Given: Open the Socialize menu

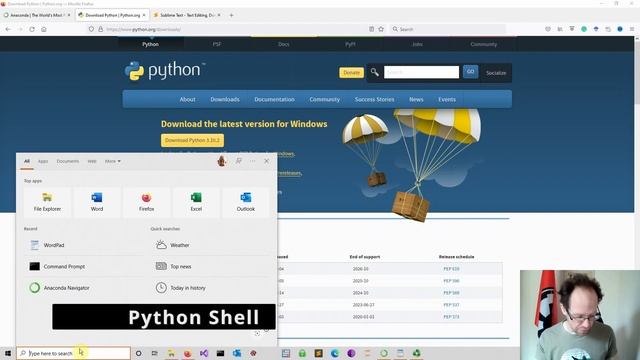Looking at the screenshot, I should [496, 73].
